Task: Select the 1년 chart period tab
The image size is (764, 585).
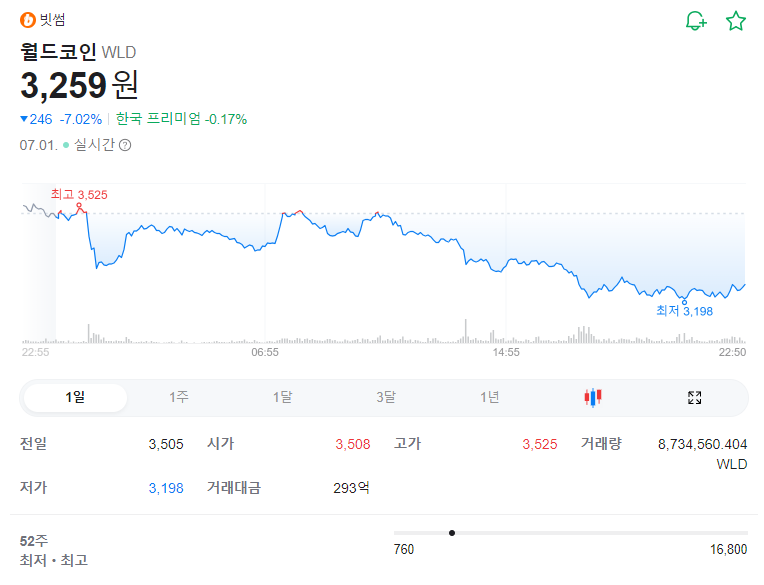Action: click(490, 397)
